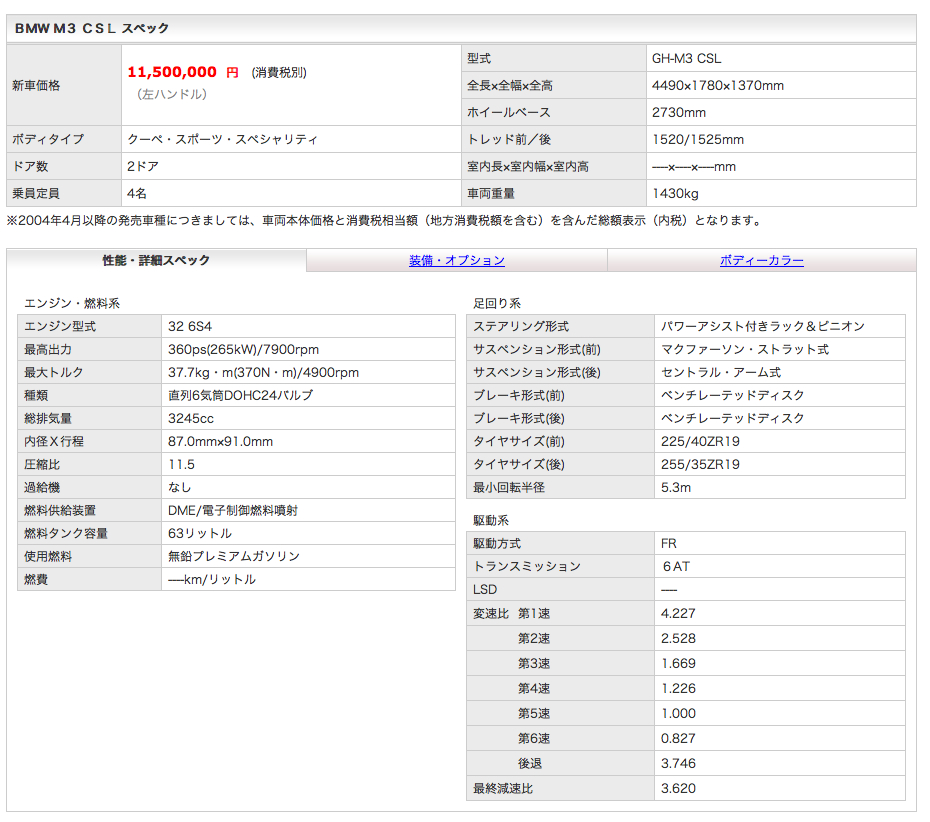
Task: Click the 4490x1780x1370mm dimensions value
Action: (x=718, y=85)
